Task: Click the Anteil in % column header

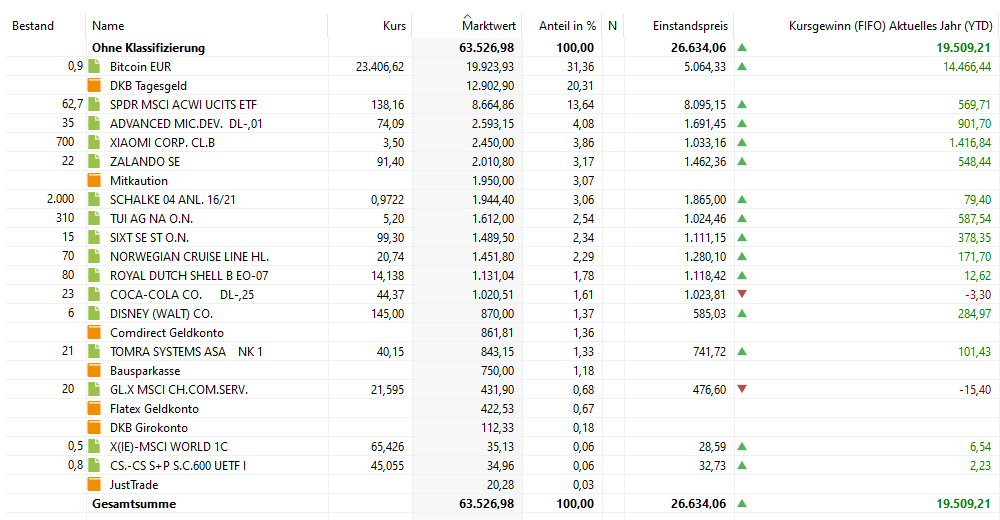Action: coord(567,26)
